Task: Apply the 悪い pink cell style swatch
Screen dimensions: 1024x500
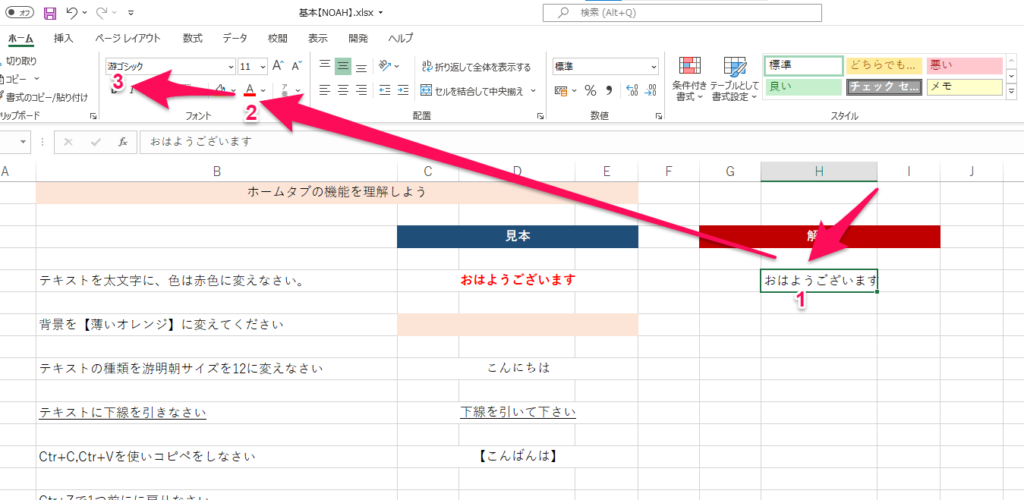Action: click(x=964, y=65)
